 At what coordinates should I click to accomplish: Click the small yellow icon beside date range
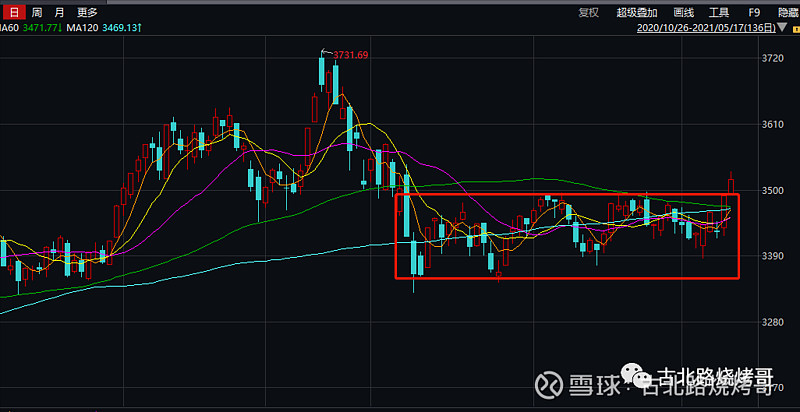796,29
